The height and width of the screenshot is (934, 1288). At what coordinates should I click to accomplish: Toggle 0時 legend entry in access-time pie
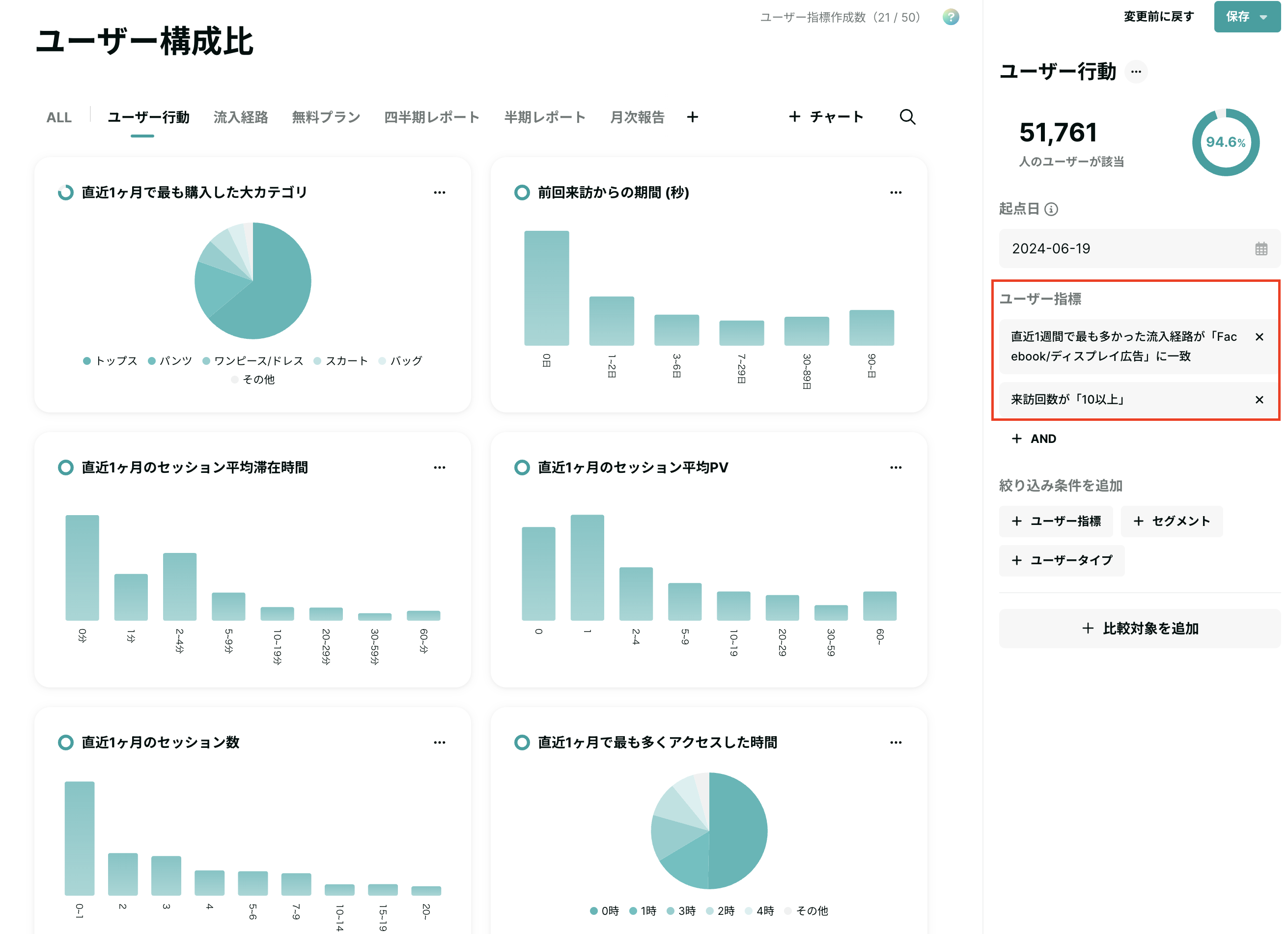click(604, 911)
